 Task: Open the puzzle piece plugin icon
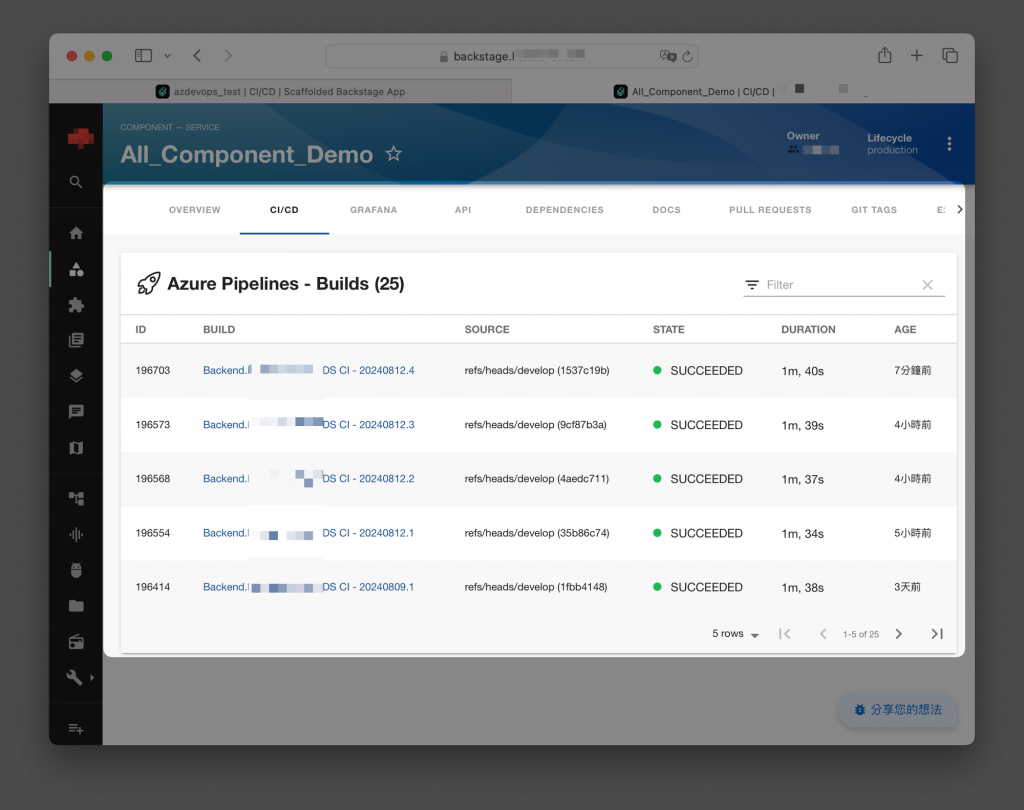click(76, 305)
